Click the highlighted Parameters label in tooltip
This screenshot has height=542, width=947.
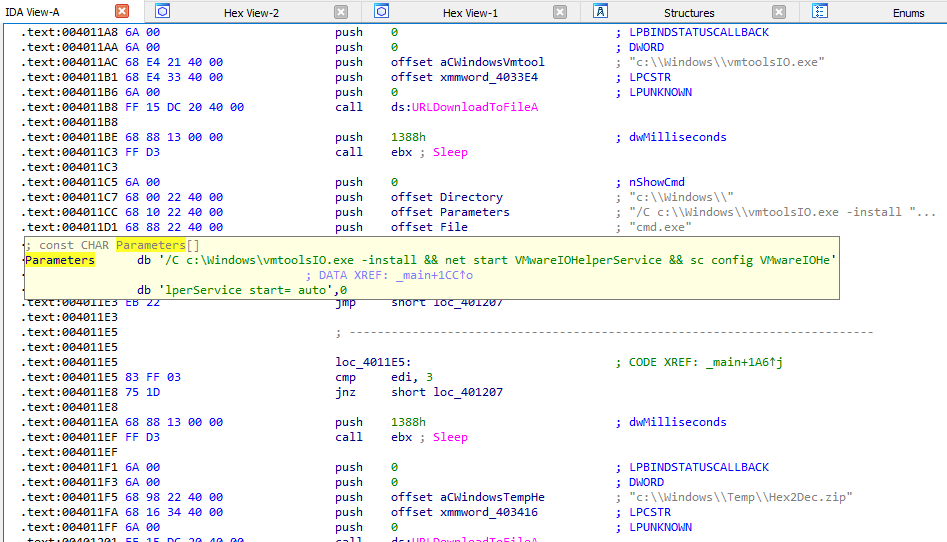(x=60, y=260)
